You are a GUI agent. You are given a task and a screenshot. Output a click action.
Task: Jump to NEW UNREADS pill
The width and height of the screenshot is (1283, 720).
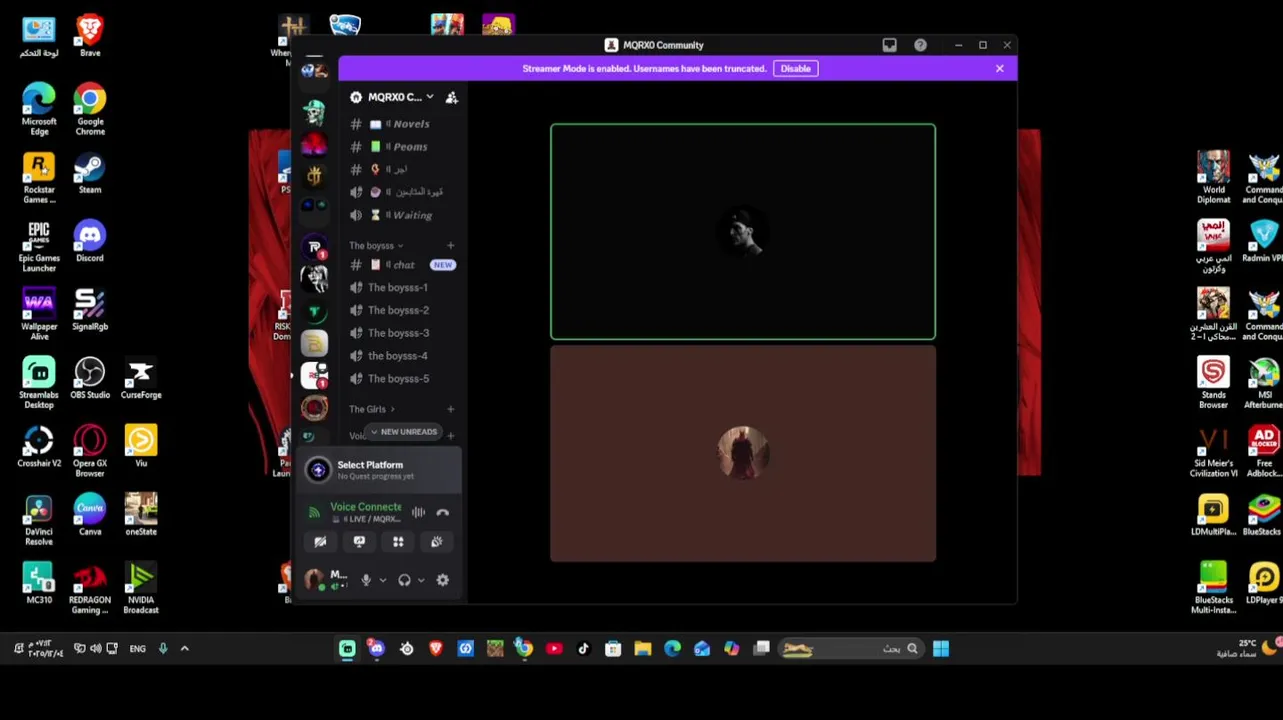point(403,432)
